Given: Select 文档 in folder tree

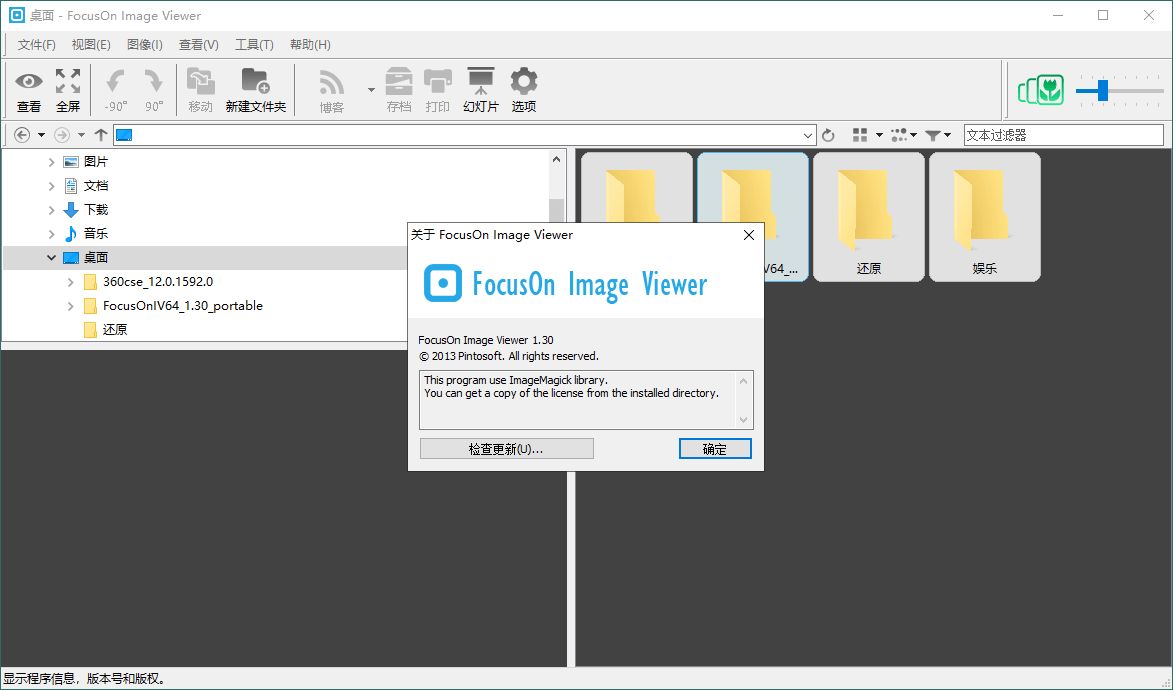Looking at the screenshot, I should 96,186.
